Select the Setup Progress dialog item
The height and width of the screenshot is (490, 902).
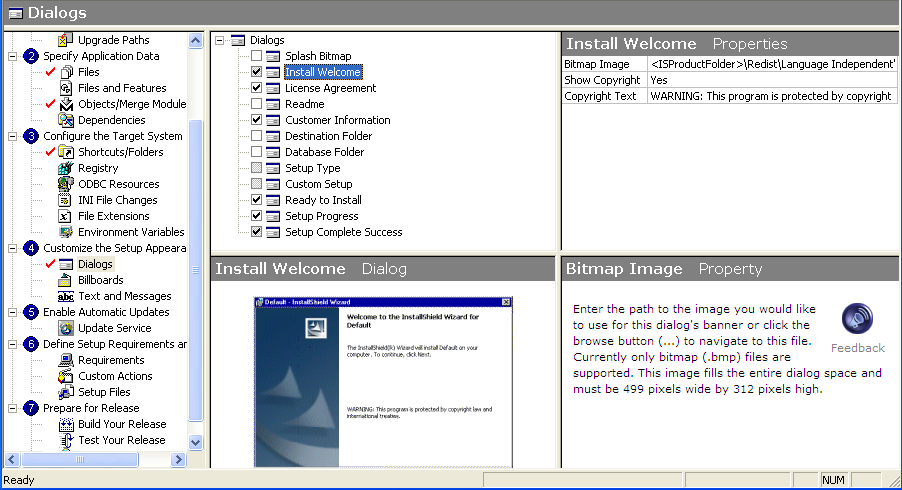tap(322, 216)
